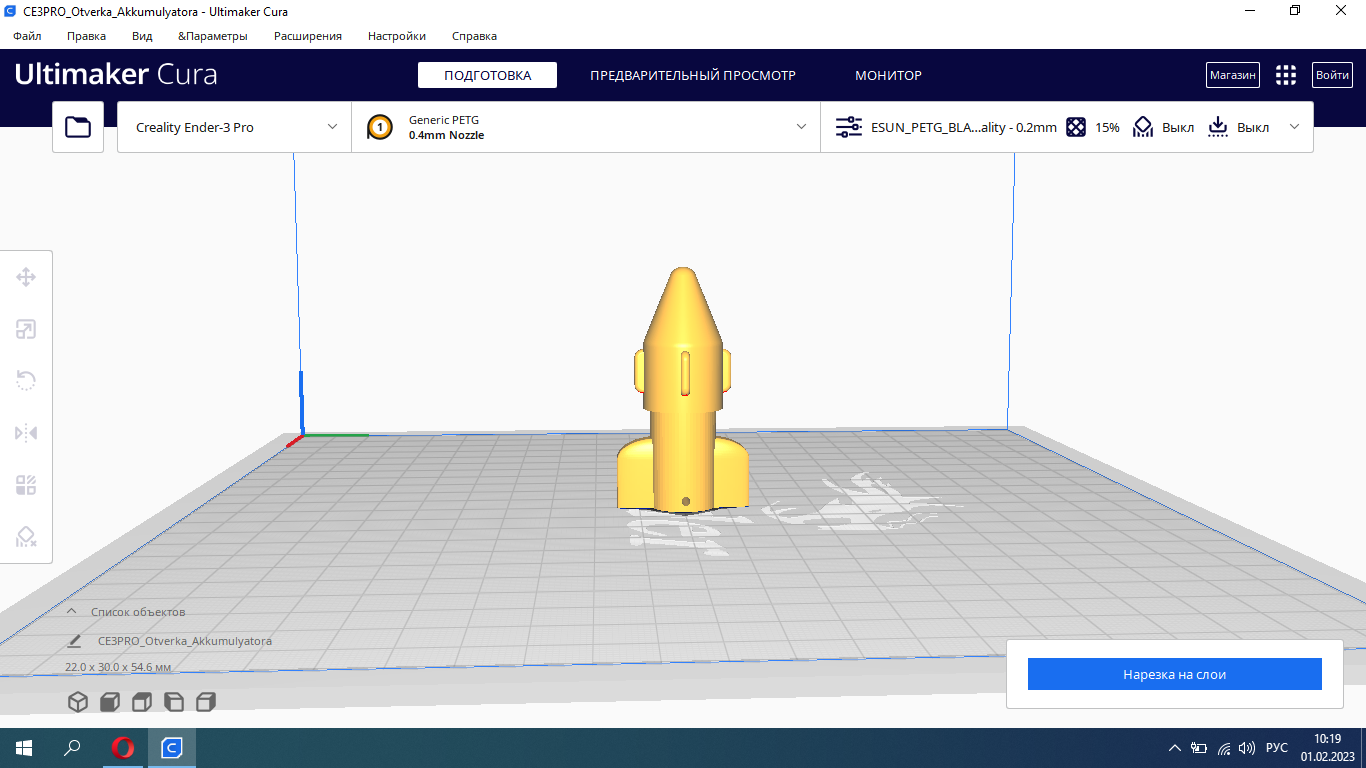Select the Move tool in left toolbar
This screenshot has height=768, width=1366.
(x=26, y=277)
